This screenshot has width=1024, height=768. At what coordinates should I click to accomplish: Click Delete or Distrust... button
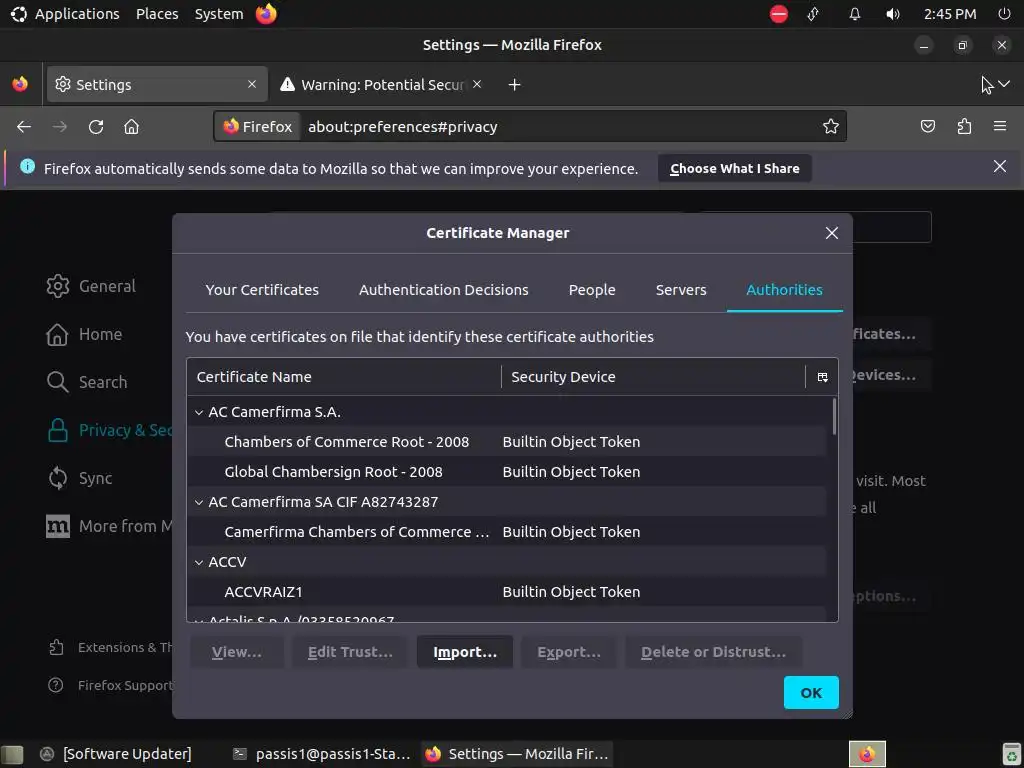713,652
